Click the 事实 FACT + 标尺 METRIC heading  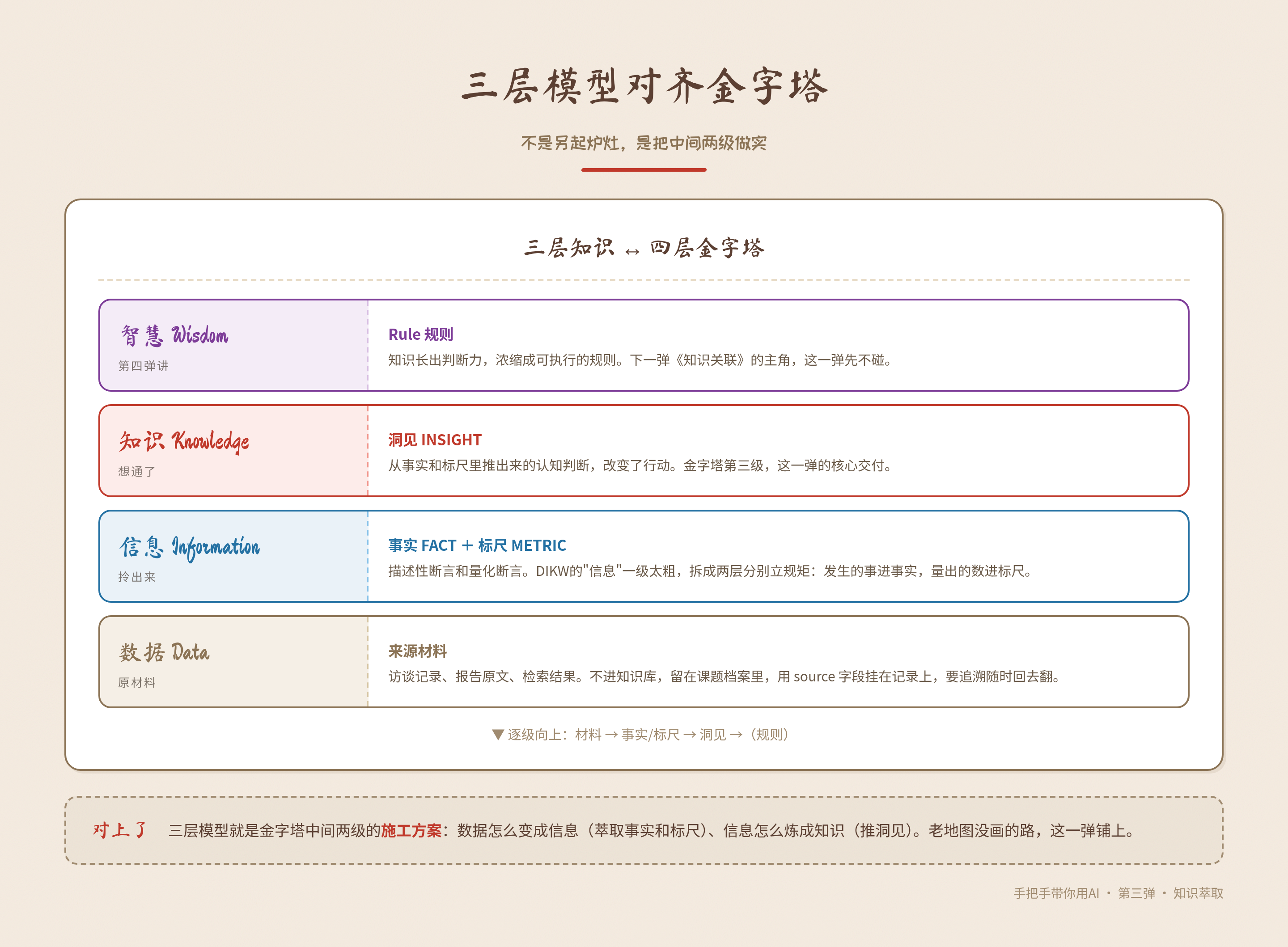click(x=478, y=545)
